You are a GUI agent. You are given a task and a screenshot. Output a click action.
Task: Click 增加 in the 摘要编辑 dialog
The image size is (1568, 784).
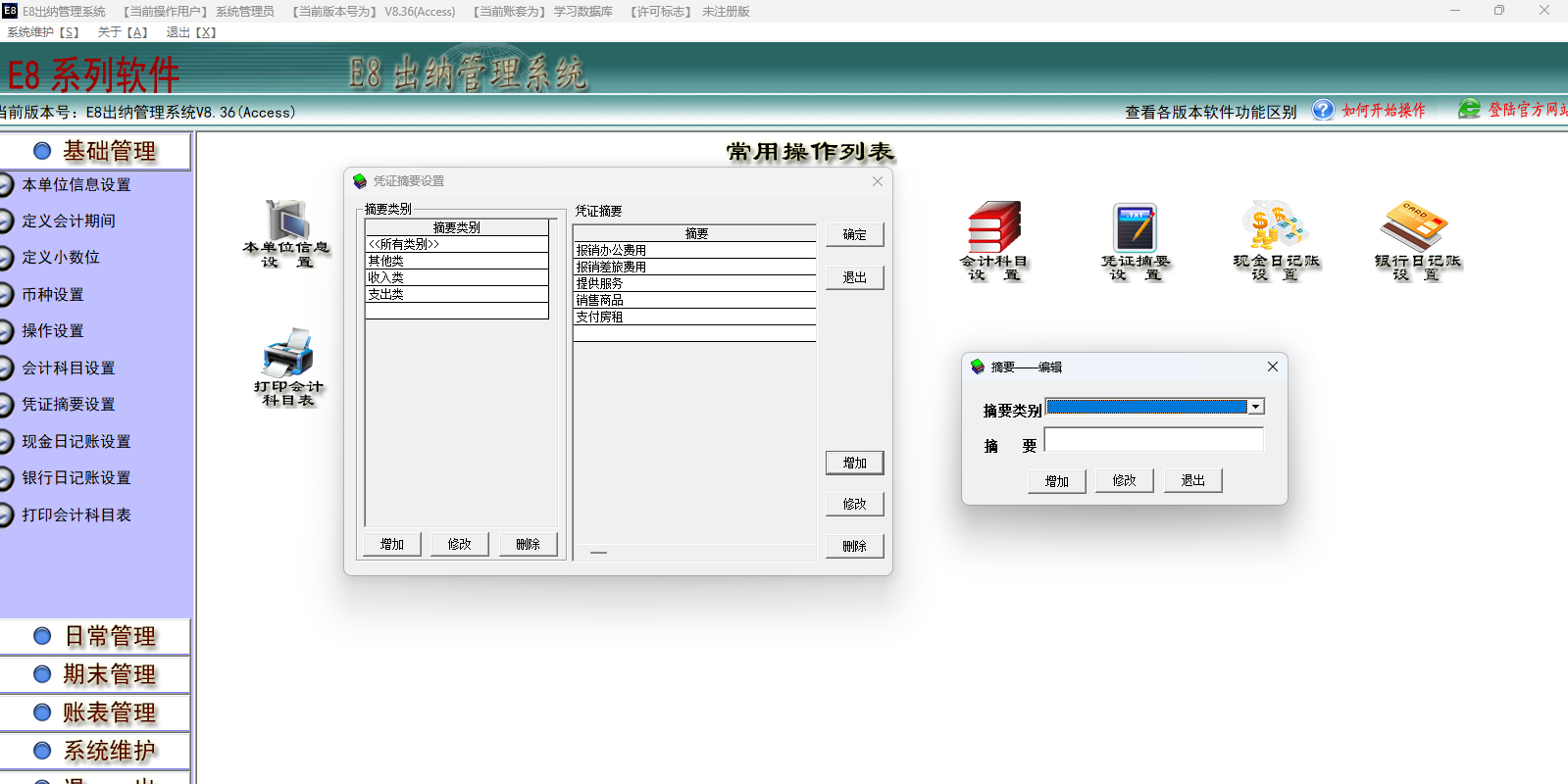coord(1056,481)
